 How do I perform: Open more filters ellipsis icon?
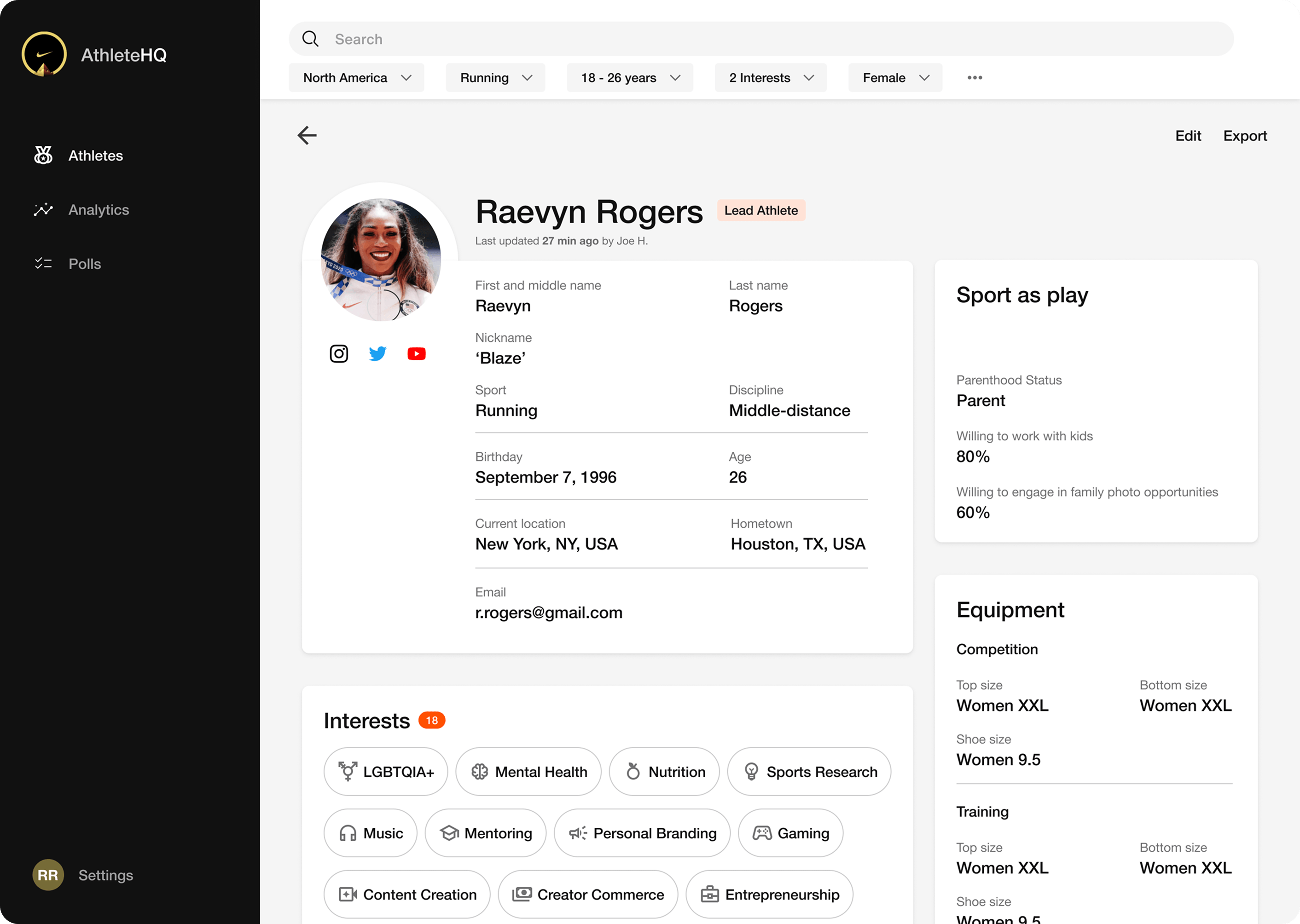tap(975, 77)
